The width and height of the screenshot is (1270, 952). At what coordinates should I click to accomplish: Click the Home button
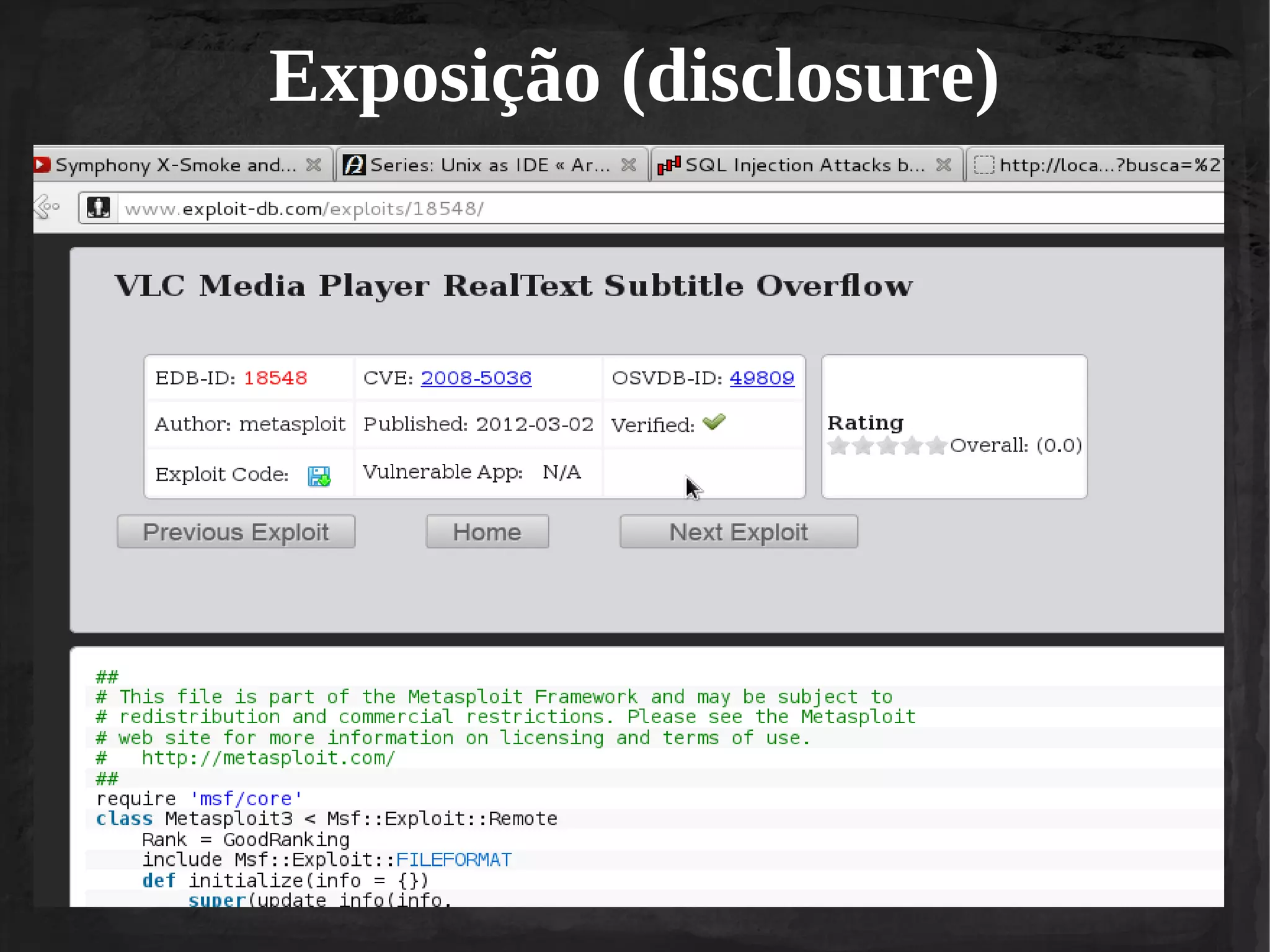coord(487,532)
